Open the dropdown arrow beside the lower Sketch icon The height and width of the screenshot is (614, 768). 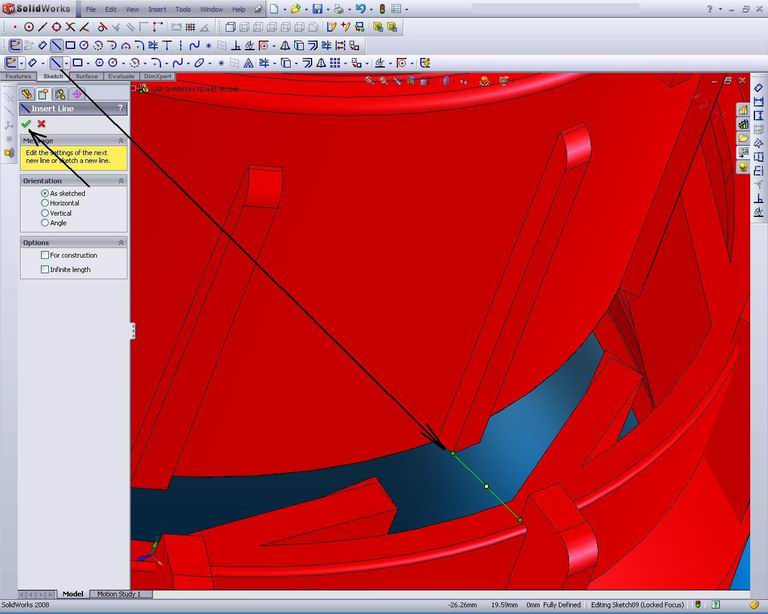click(x=22, y=63)
